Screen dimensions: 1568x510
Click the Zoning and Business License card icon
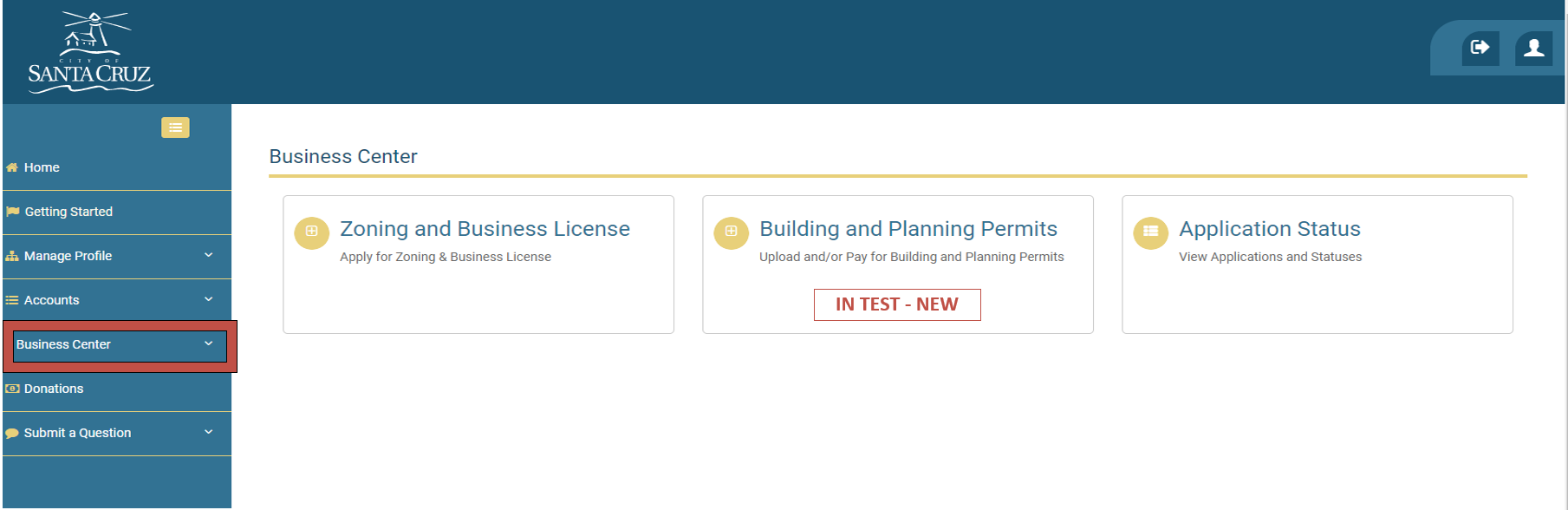click(311, 232)
